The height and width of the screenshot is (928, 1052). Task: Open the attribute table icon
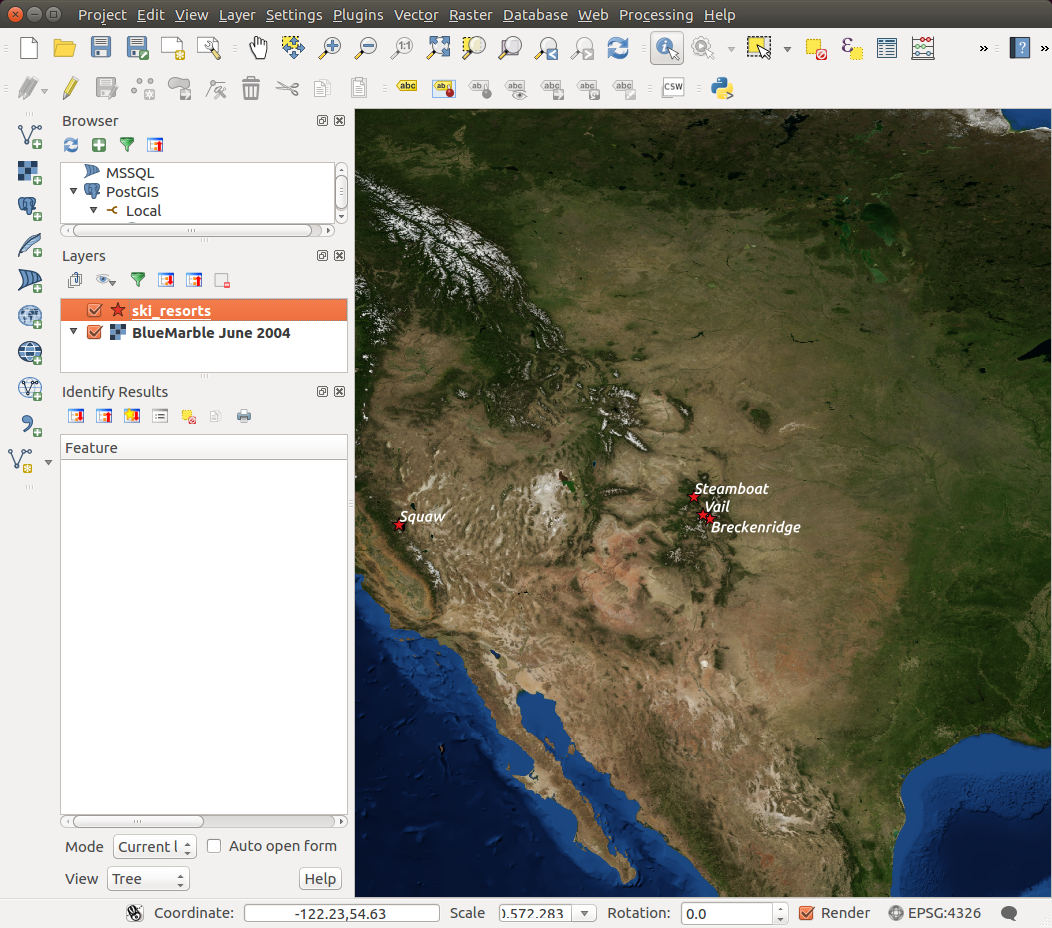pos(886,48)
